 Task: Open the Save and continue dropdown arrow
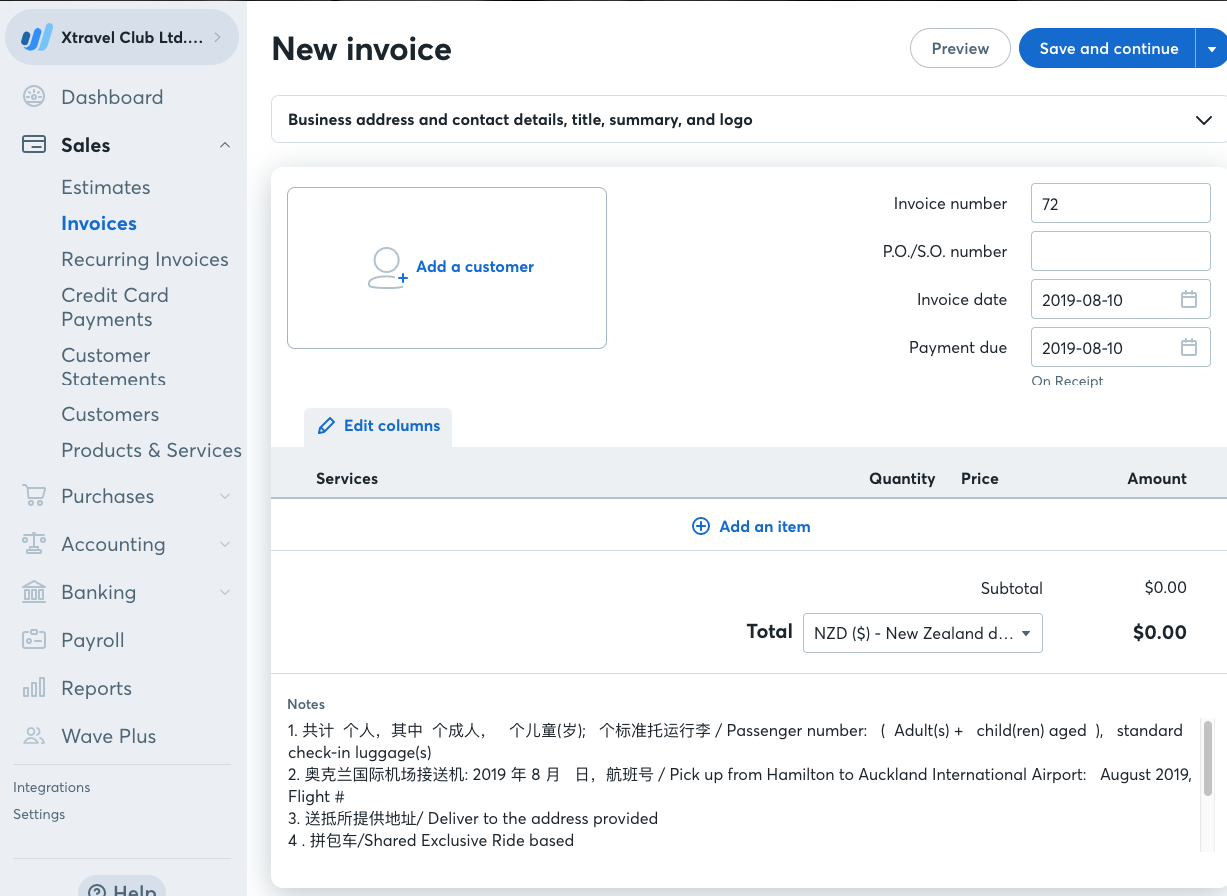pyautogui.click(x=1212, y=48)
